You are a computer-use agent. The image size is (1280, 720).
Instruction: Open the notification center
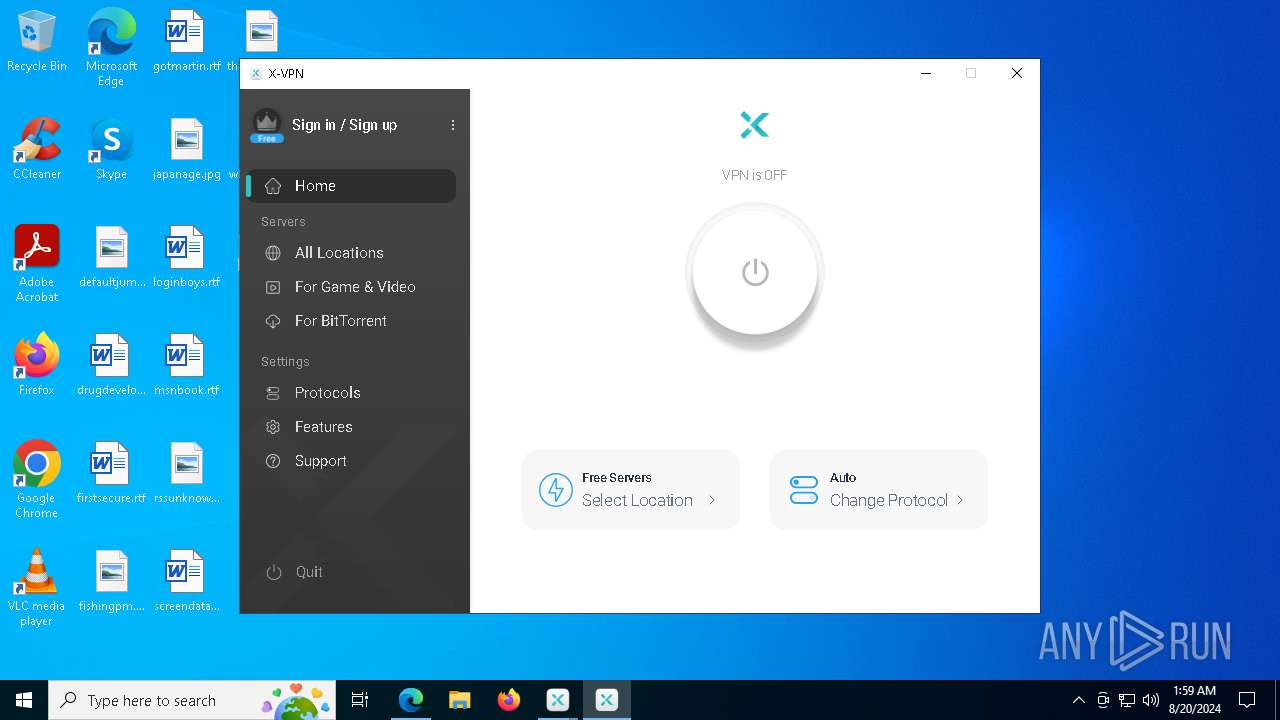click(x=1247, y=700)
